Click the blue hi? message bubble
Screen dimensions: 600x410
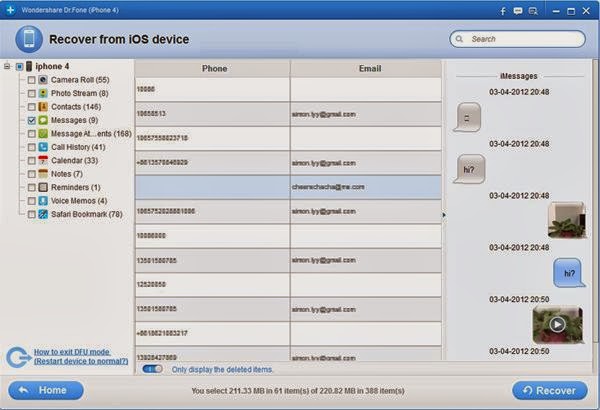569,273
